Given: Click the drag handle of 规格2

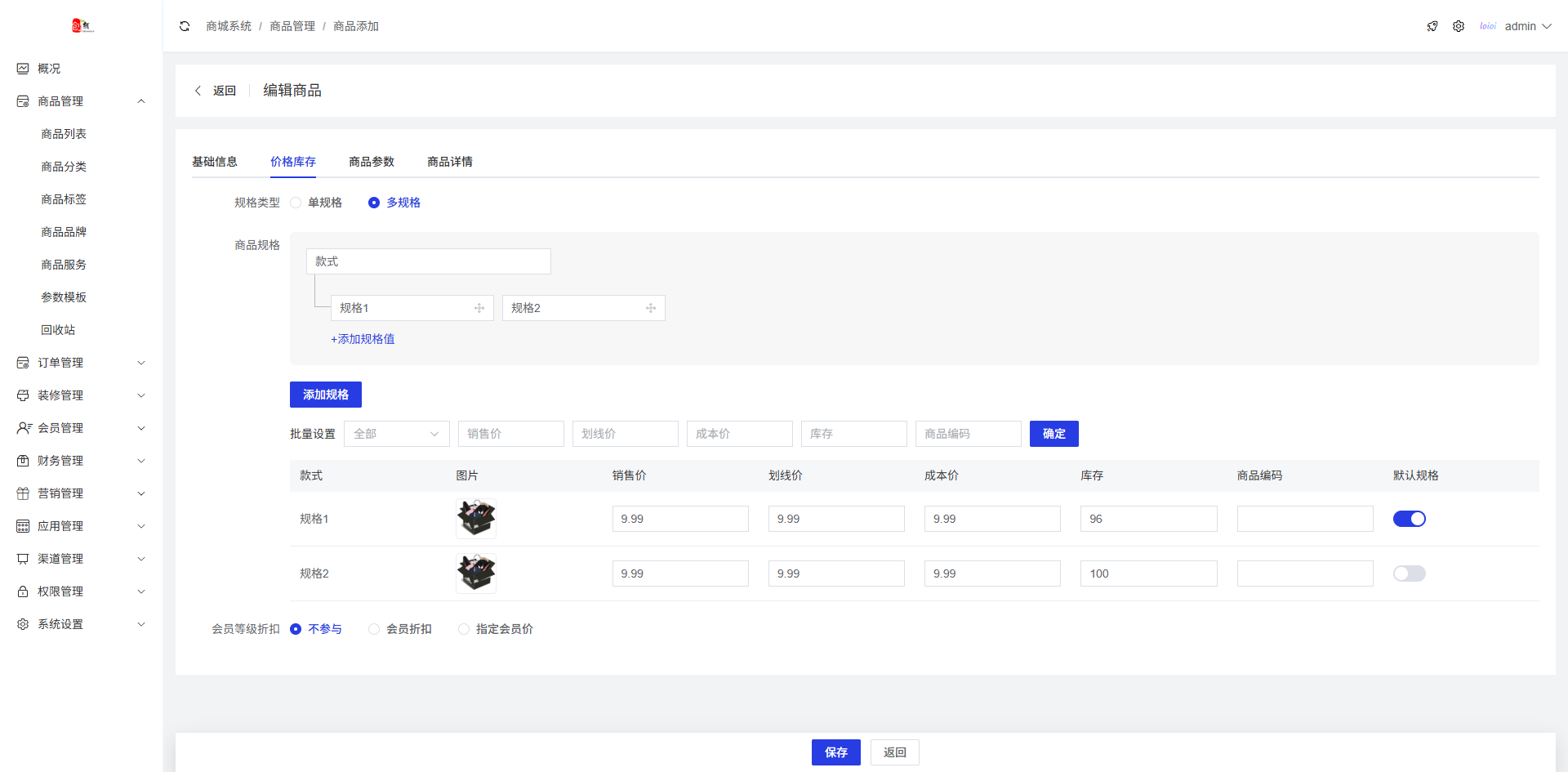Looking at the screenshot, I should pos(651,308).
